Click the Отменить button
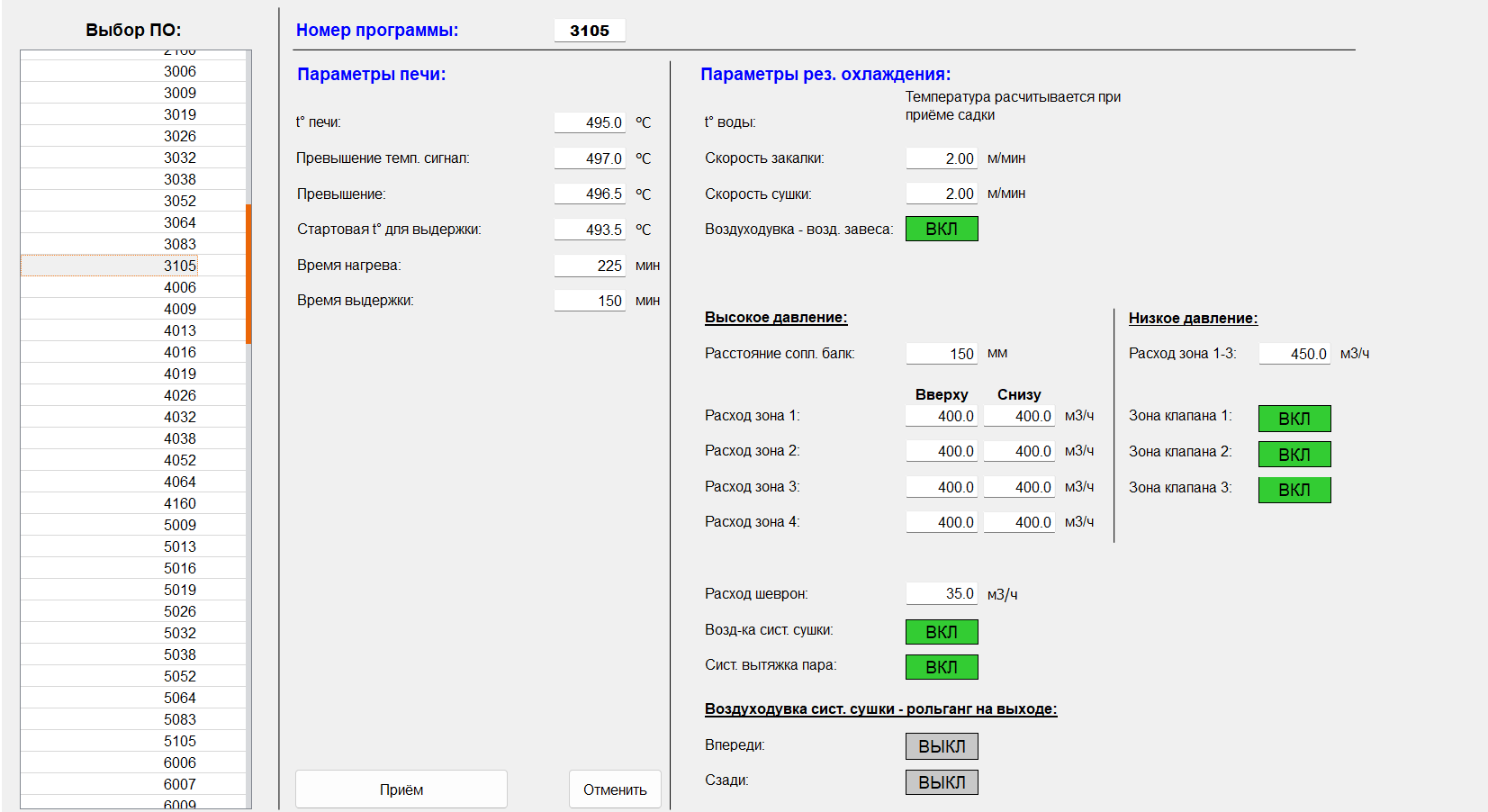Image resolution: width=1488 pixels, height=812 pixels. click(x=615, y=789)
